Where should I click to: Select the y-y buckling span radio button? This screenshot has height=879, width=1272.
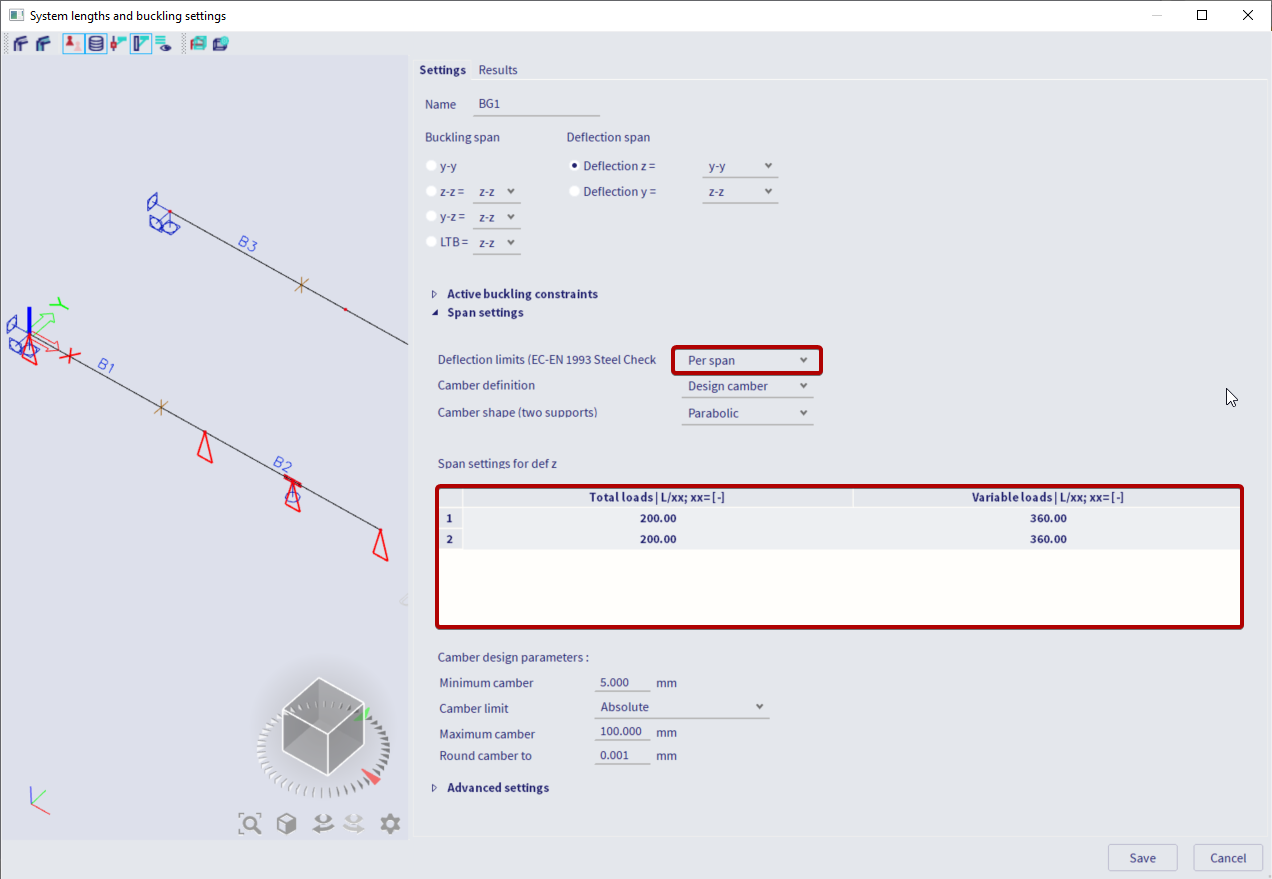click(x=431, y=165)
